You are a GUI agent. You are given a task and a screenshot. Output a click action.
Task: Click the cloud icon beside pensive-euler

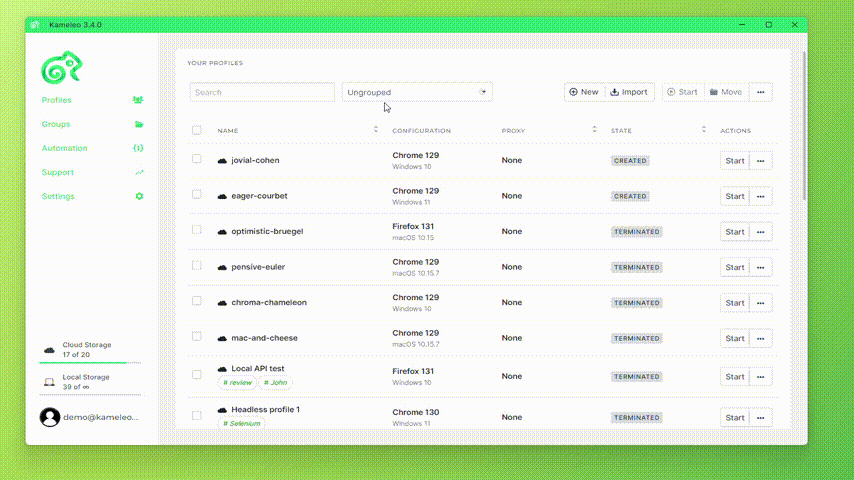[x=222, y=267]
